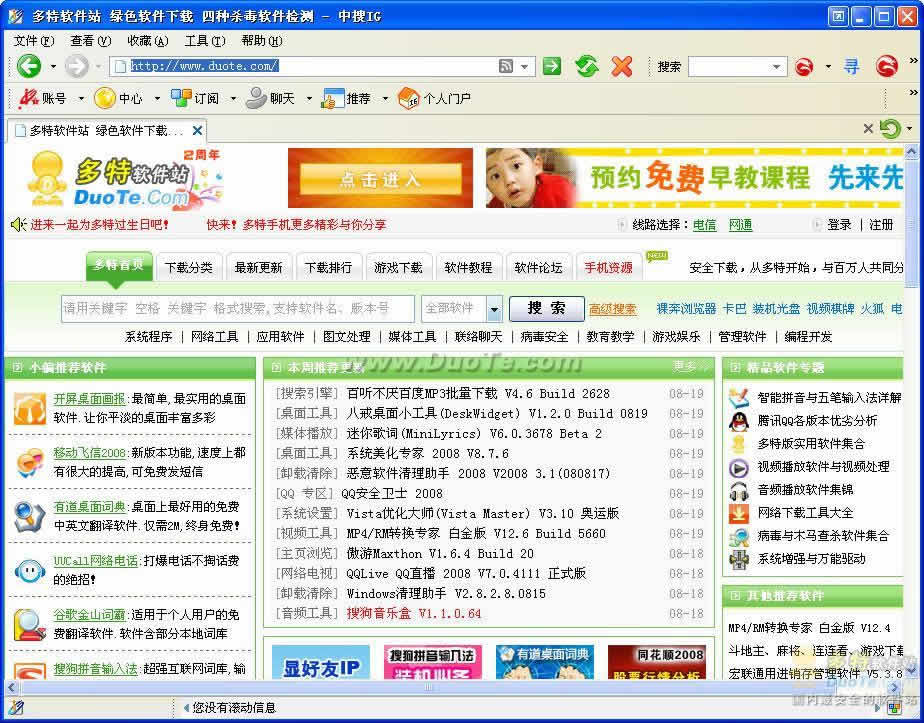Open the 帮助(H) menu
The image size is (924, 723).
pyautogui.click(x=262, y=41)
